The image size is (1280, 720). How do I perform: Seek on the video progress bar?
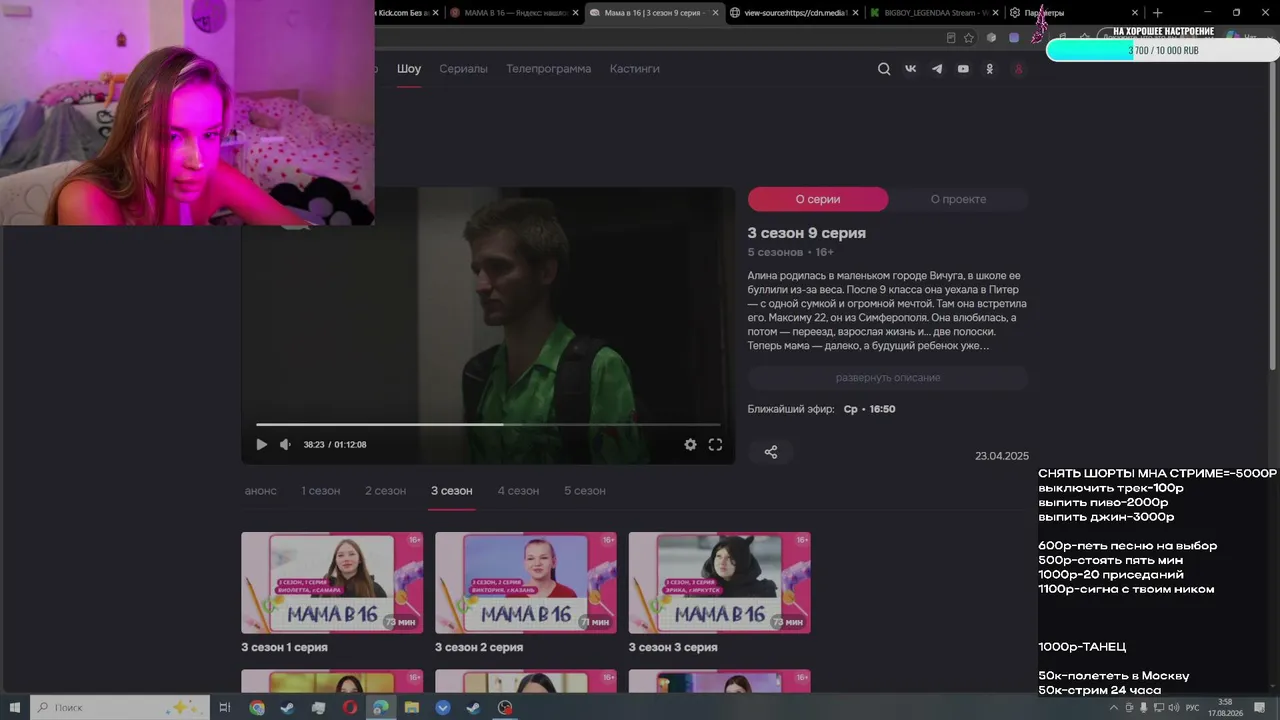(x=488, y=424)
